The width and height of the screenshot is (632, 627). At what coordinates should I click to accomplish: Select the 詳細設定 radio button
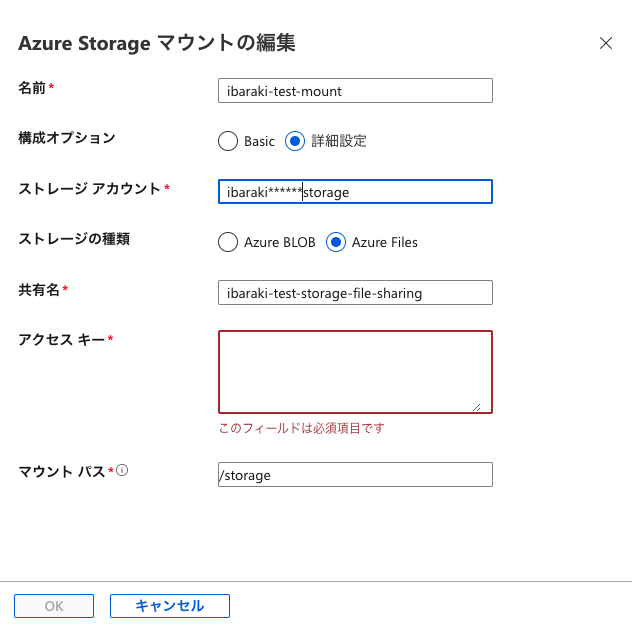click(295, 141)
